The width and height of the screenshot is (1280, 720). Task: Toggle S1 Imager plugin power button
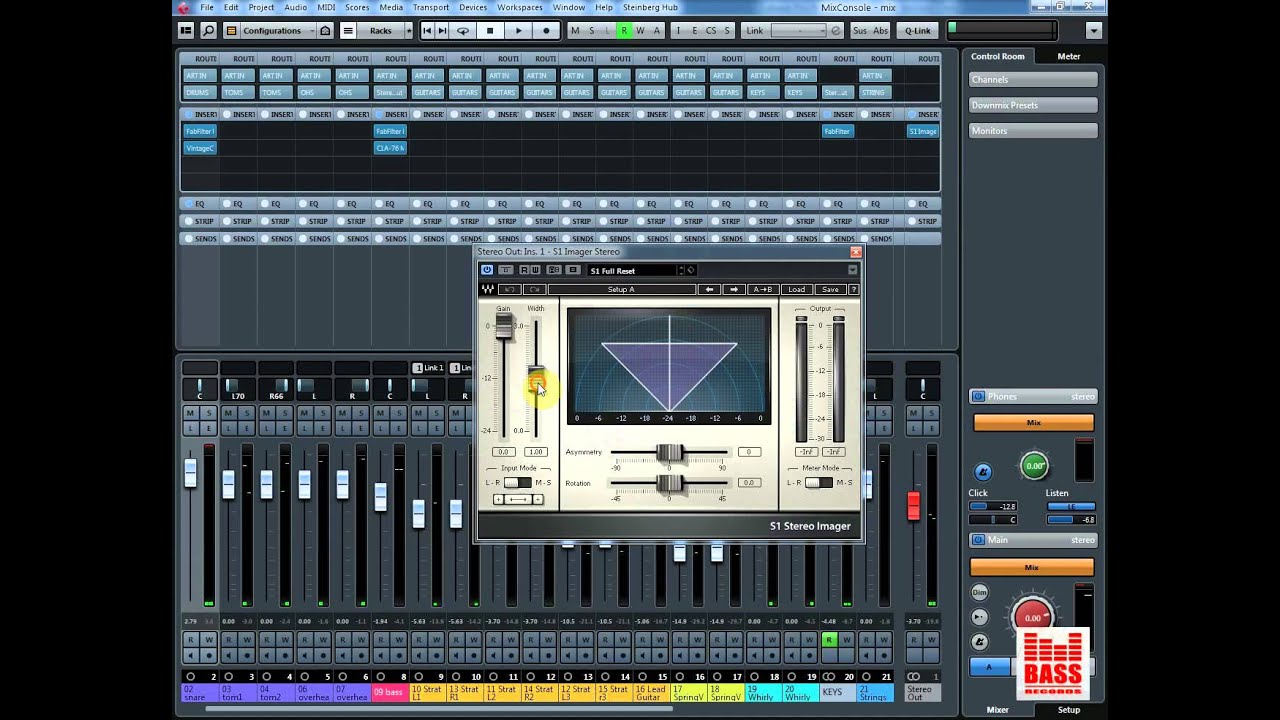pos(487,270)
